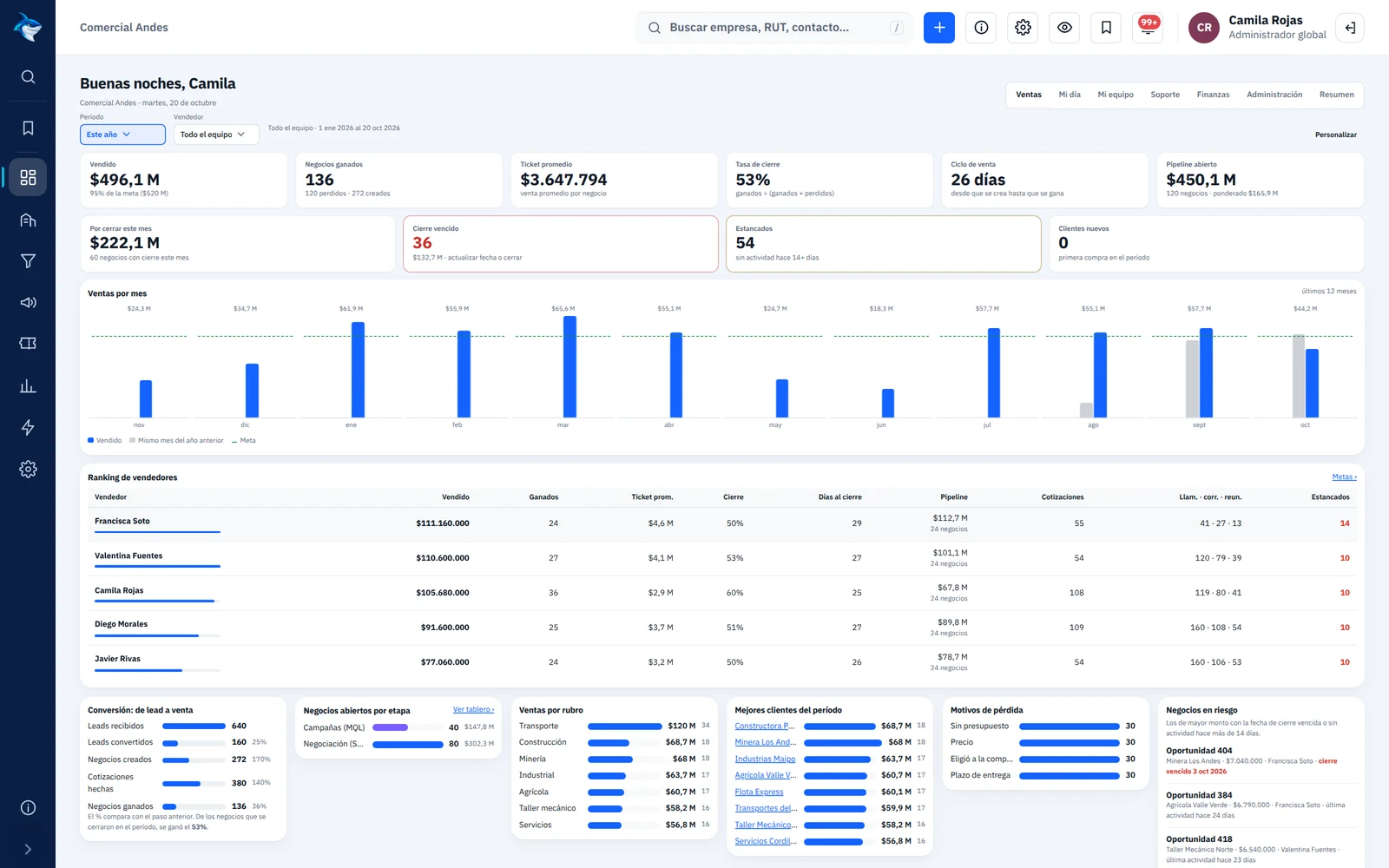Image resolution: width=1389 pixels, height=868 pixels.
Task: Select the 'Valentina Fuentes' row name
Action: [128, 556]
